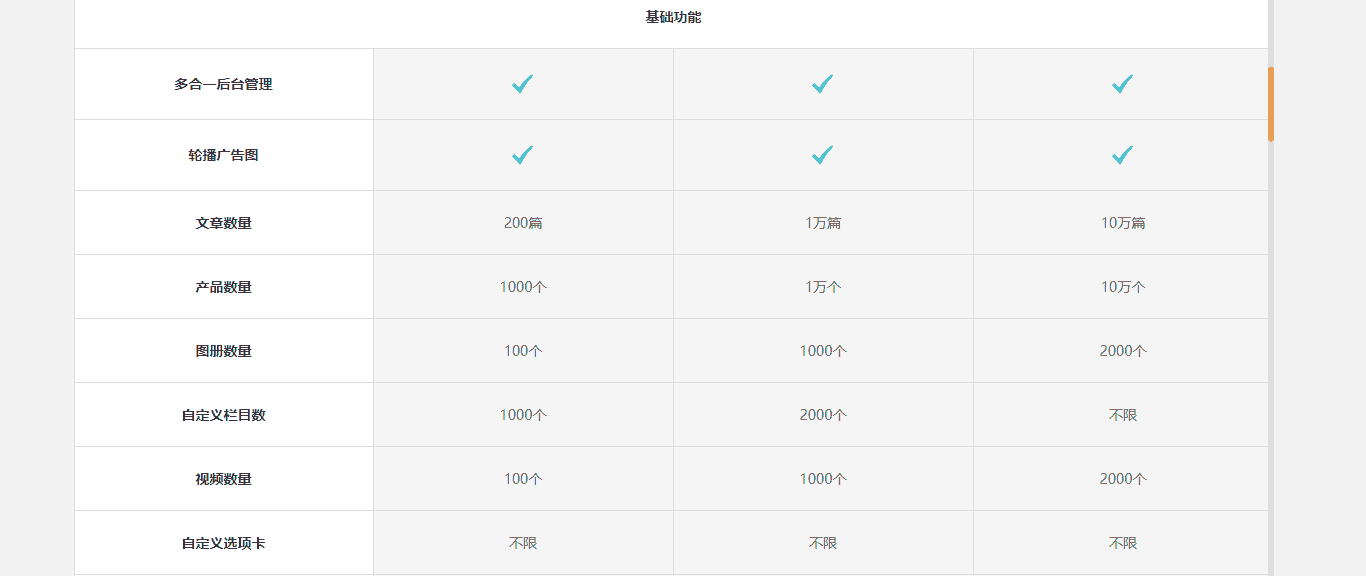Select the 10万篇 article limit cell

click(1123, 223)
